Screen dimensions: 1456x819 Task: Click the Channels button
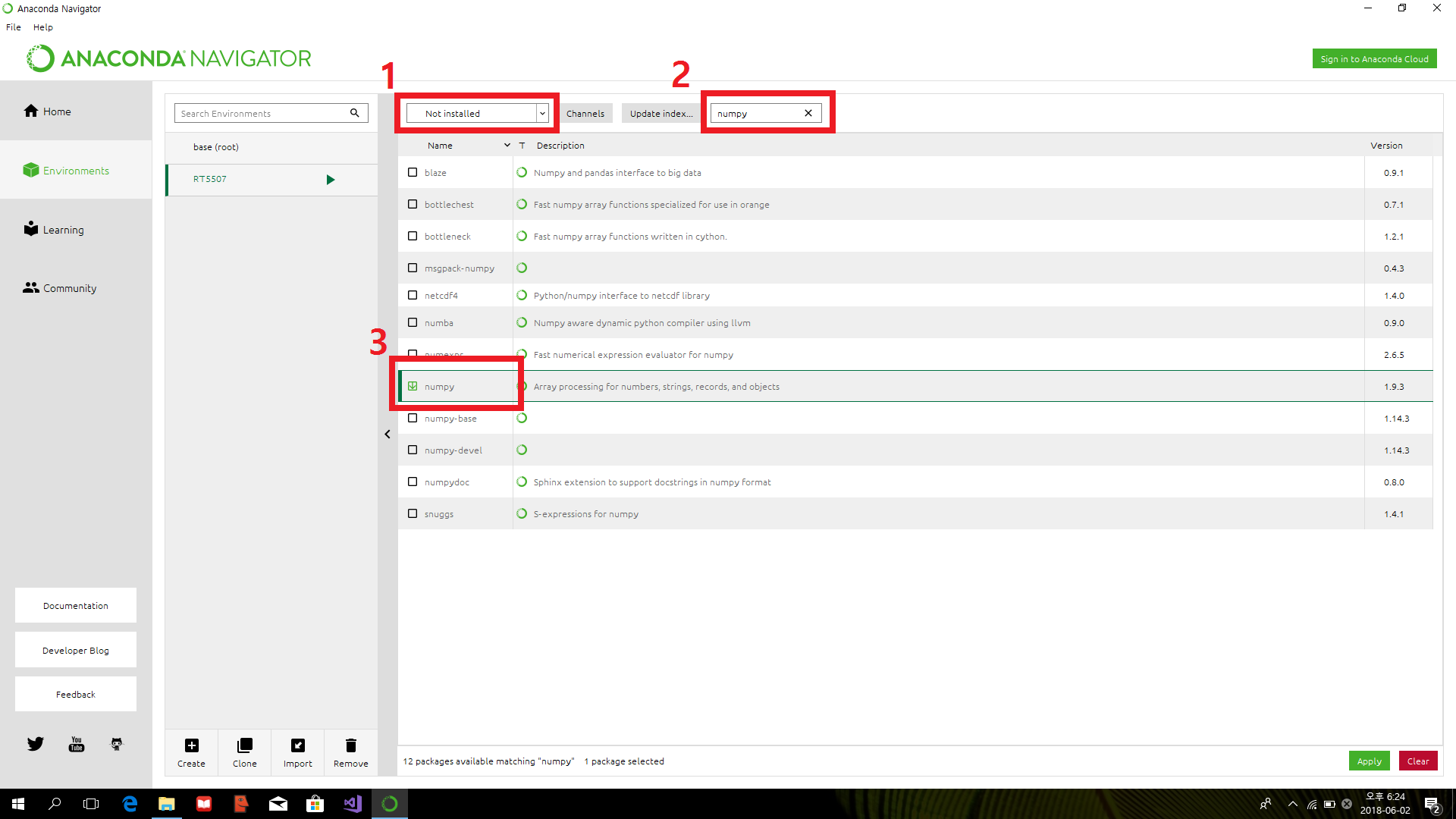pyautogui.click(x=585, y=113)
